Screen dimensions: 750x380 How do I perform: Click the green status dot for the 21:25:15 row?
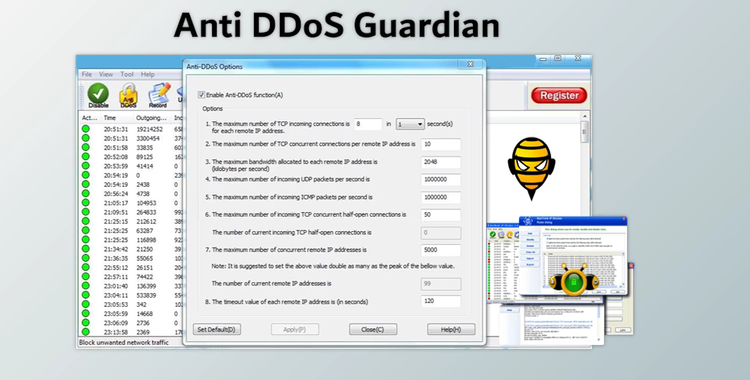86,221
